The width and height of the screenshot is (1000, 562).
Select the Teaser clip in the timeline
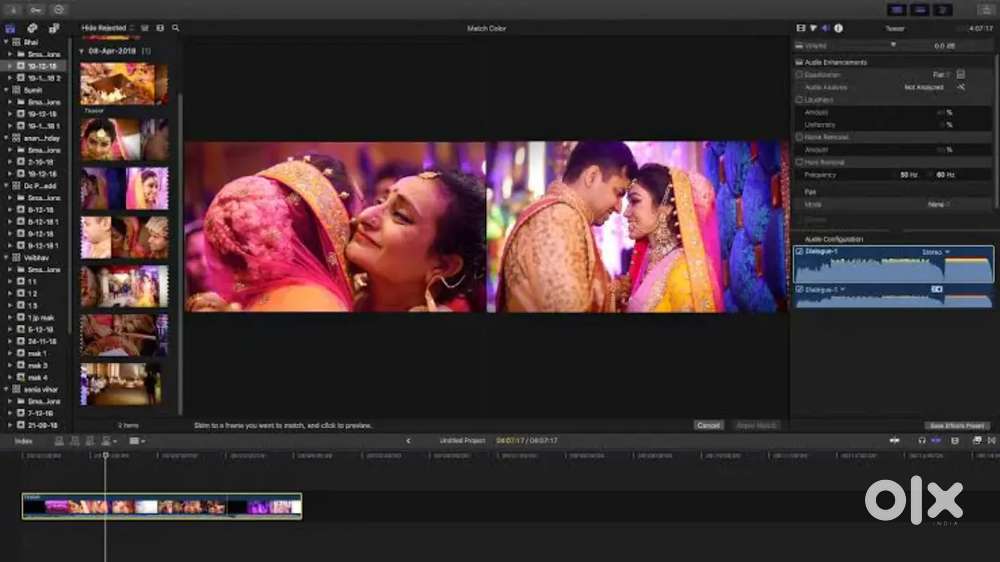pos(162,506)
